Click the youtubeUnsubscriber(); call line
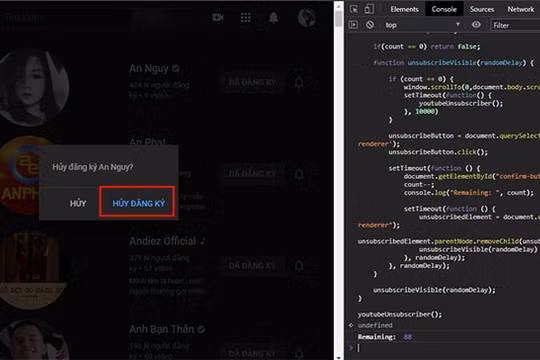Screen dimensions: 540x360 click(x=399, y=314)
